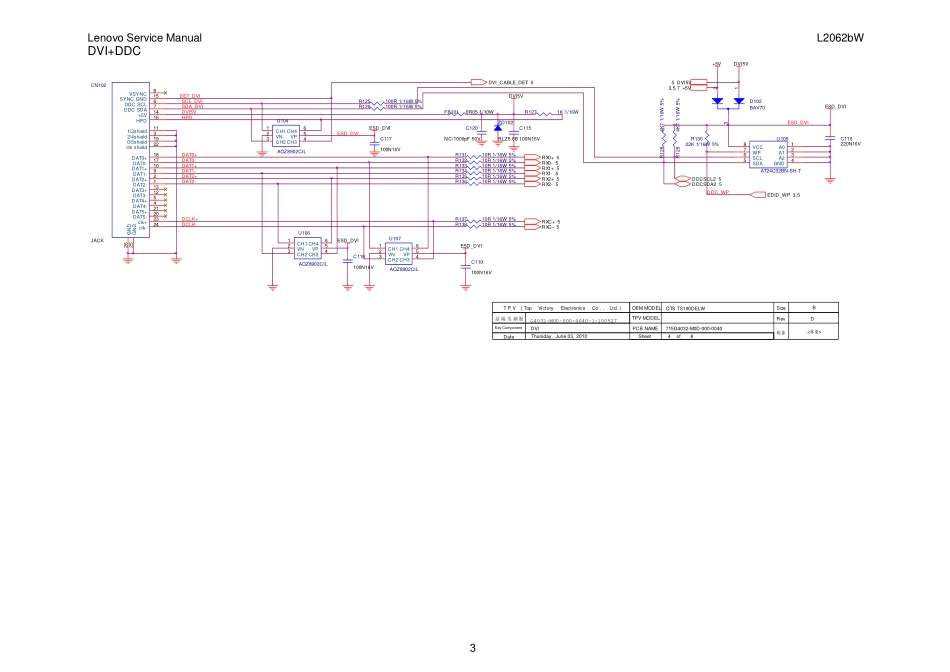Click the page number 3 at bottom

473,648
